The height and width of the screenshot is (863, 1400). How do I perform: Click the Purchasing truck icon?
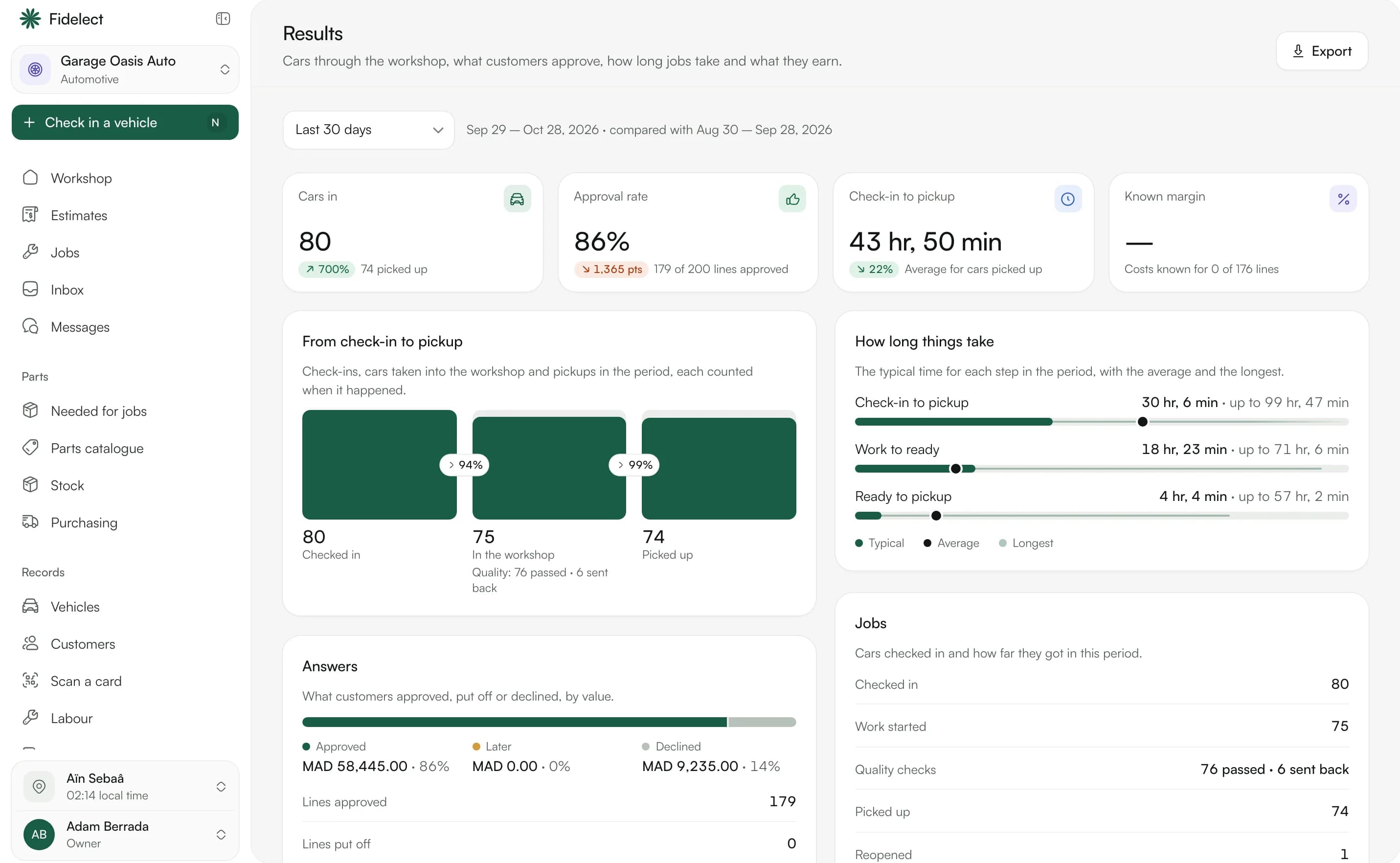(x=30, y=522)
